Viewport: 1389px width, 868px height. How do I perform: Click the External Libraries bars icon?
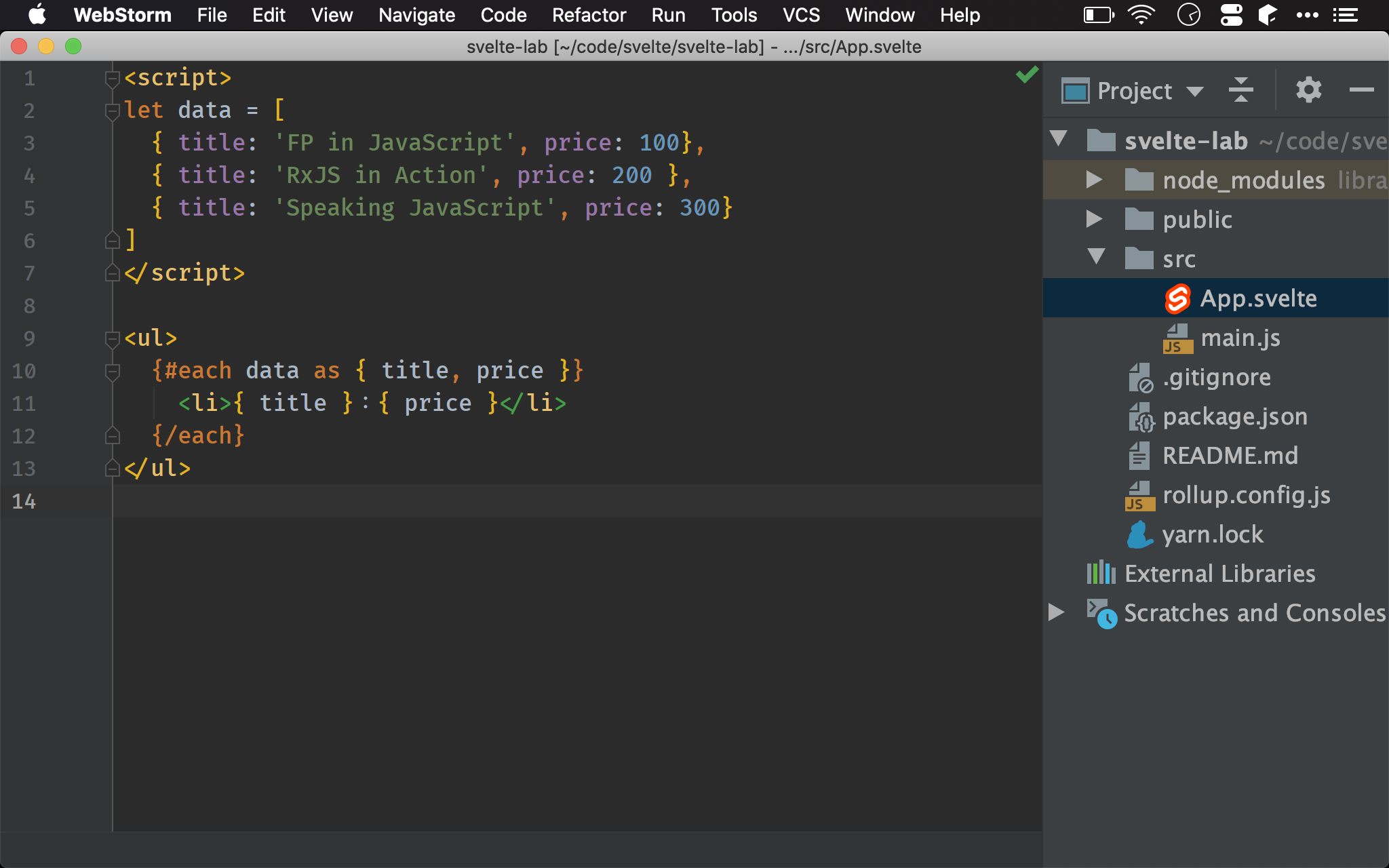click(1101, 573)
